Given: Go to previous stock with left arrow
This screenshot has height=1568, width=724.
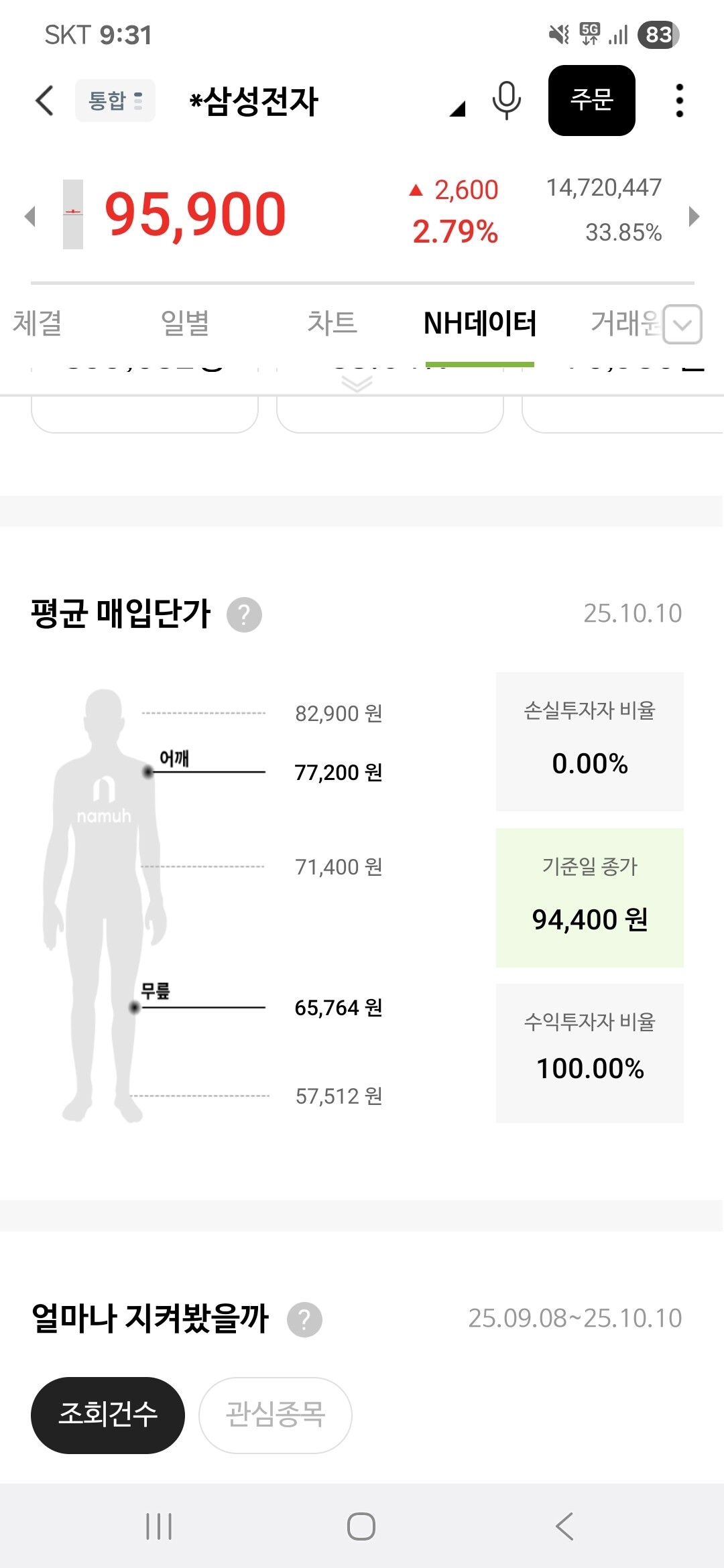Looking at the screenshot, I should pos(29,216).
